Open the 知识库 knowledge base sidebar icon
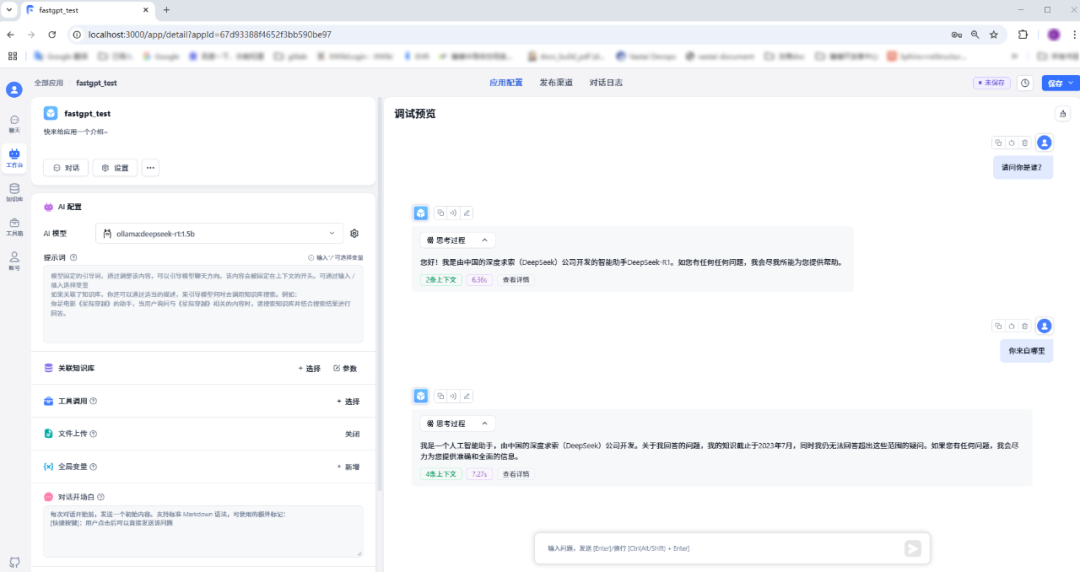Viewport: 1080px width, 572px height. [14, 192]
